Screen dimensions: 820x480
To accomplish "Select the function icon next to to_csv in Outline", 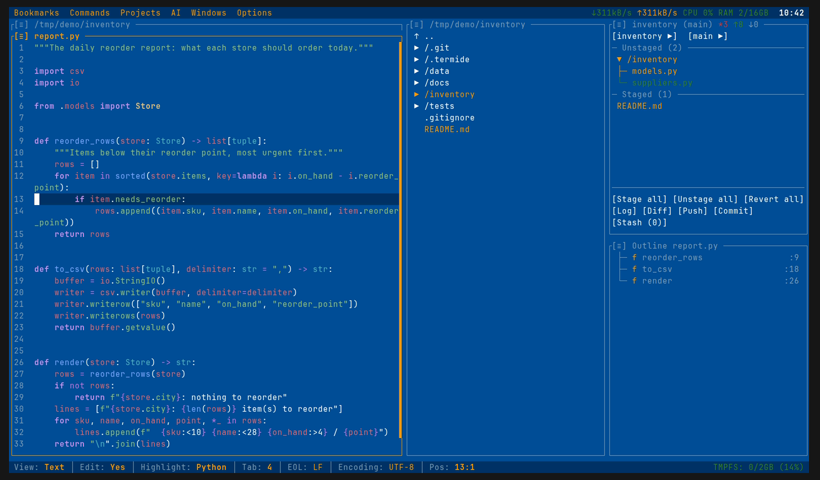I will 634,269.
